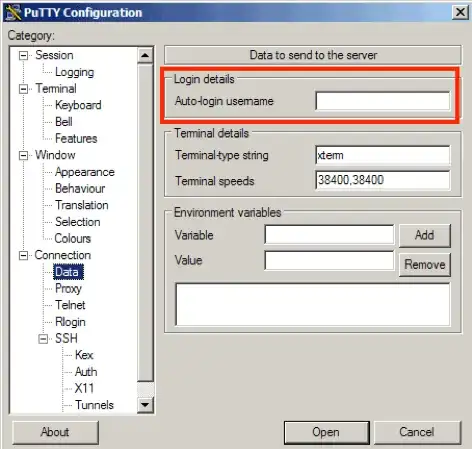The image size is (472, 449).
Task: Open the Translation category
Action: (x=82, y=205)
